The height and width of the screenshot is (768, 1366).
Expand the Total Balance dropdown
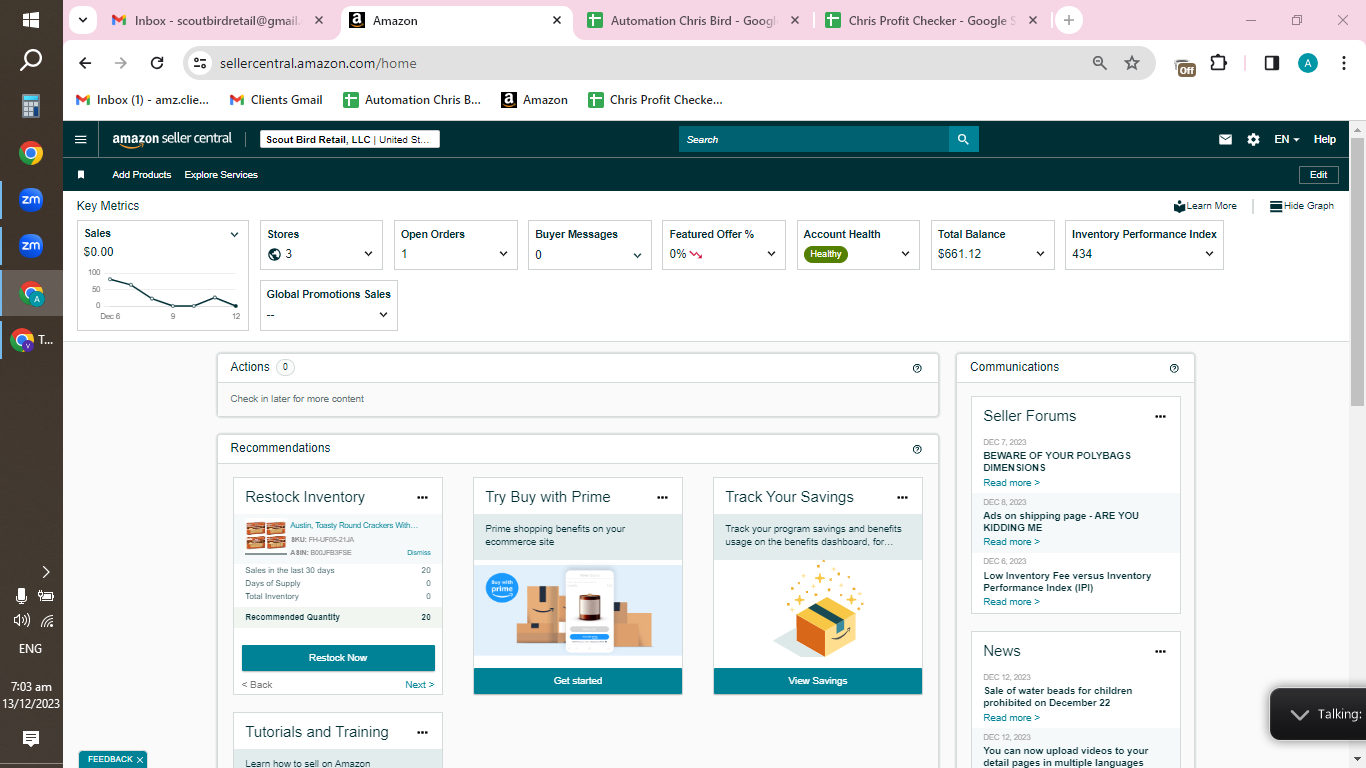click(x=1040, y=254)
